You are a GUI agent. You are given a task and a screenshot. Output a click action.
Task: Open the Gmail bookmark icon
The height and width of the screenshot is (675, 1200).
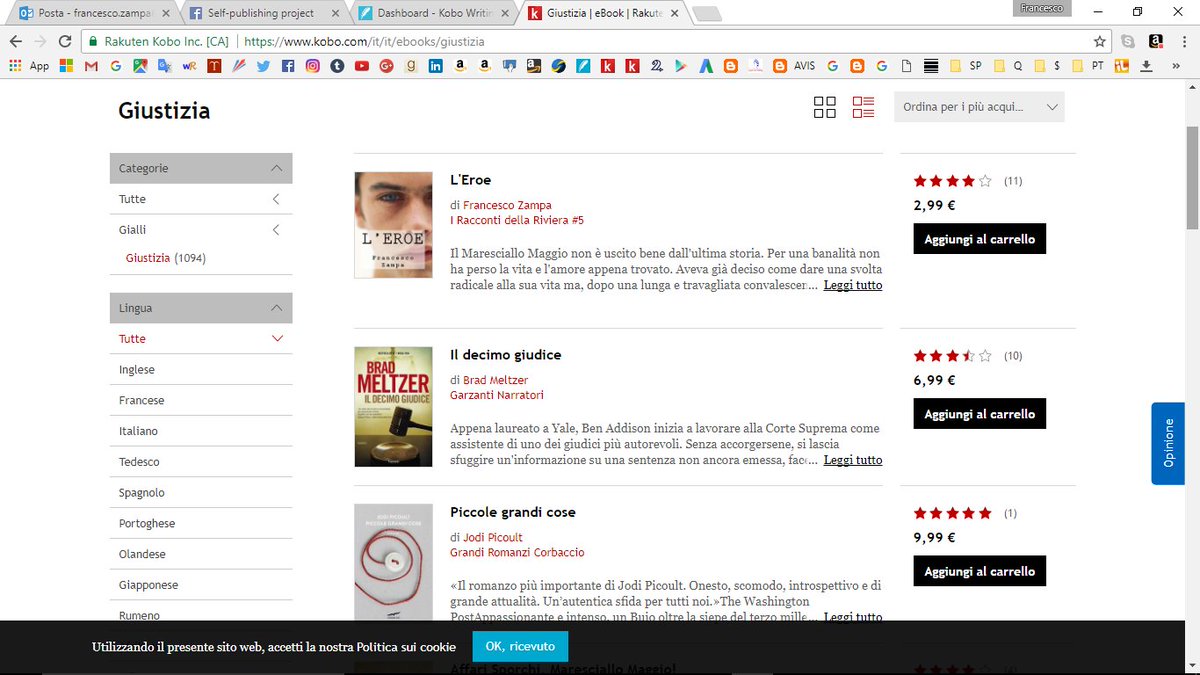(x=91, y=66)
